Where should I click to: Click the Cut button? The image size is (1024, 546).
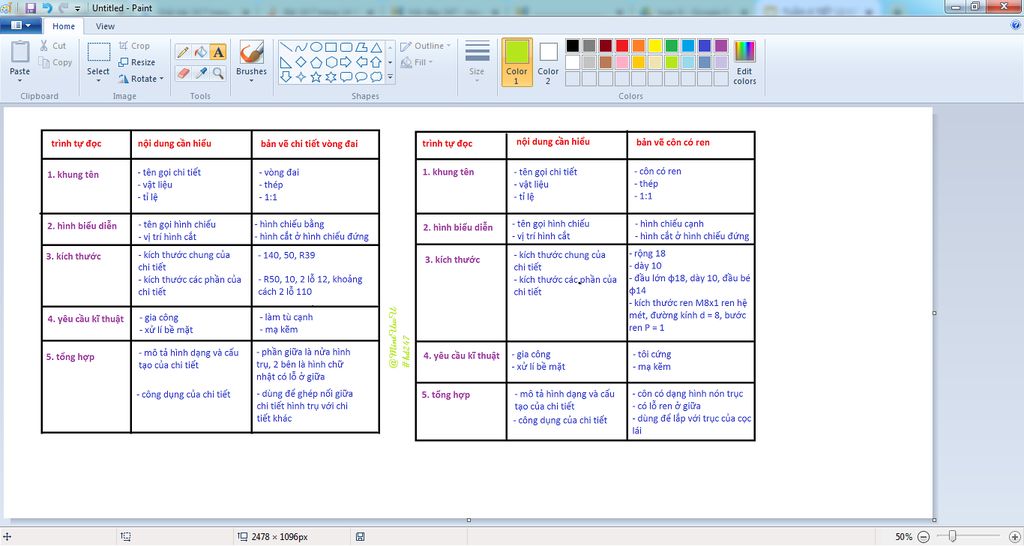point(52,46)
